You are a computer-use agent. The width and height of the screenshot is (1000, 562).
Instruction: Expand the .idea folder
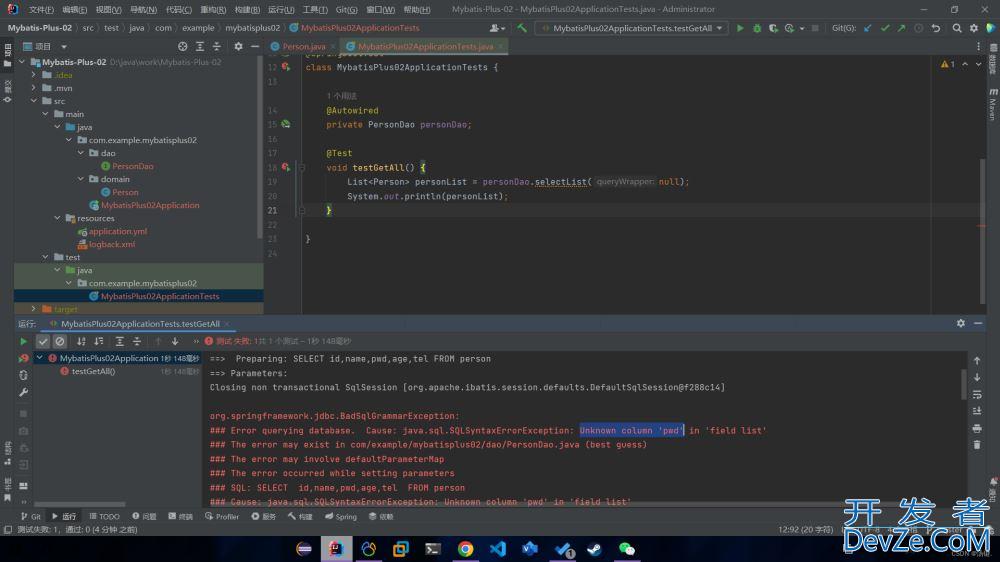[x=34, y=75]
